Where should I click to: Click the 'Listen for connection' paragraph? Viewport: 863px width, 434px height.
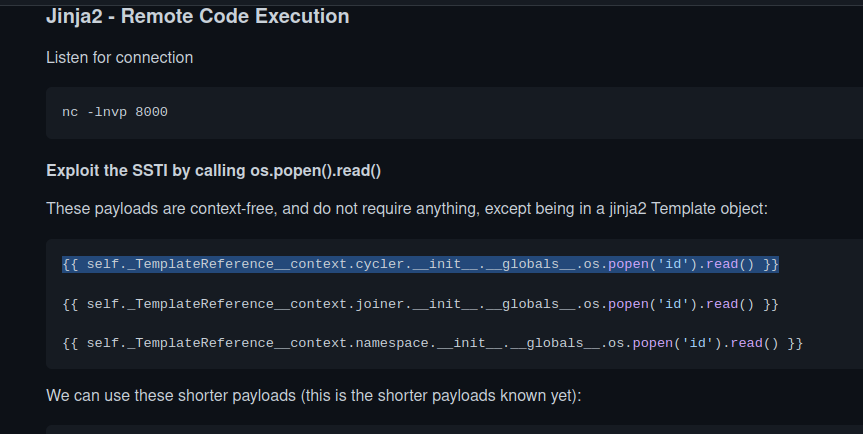(x=119, y=58)
